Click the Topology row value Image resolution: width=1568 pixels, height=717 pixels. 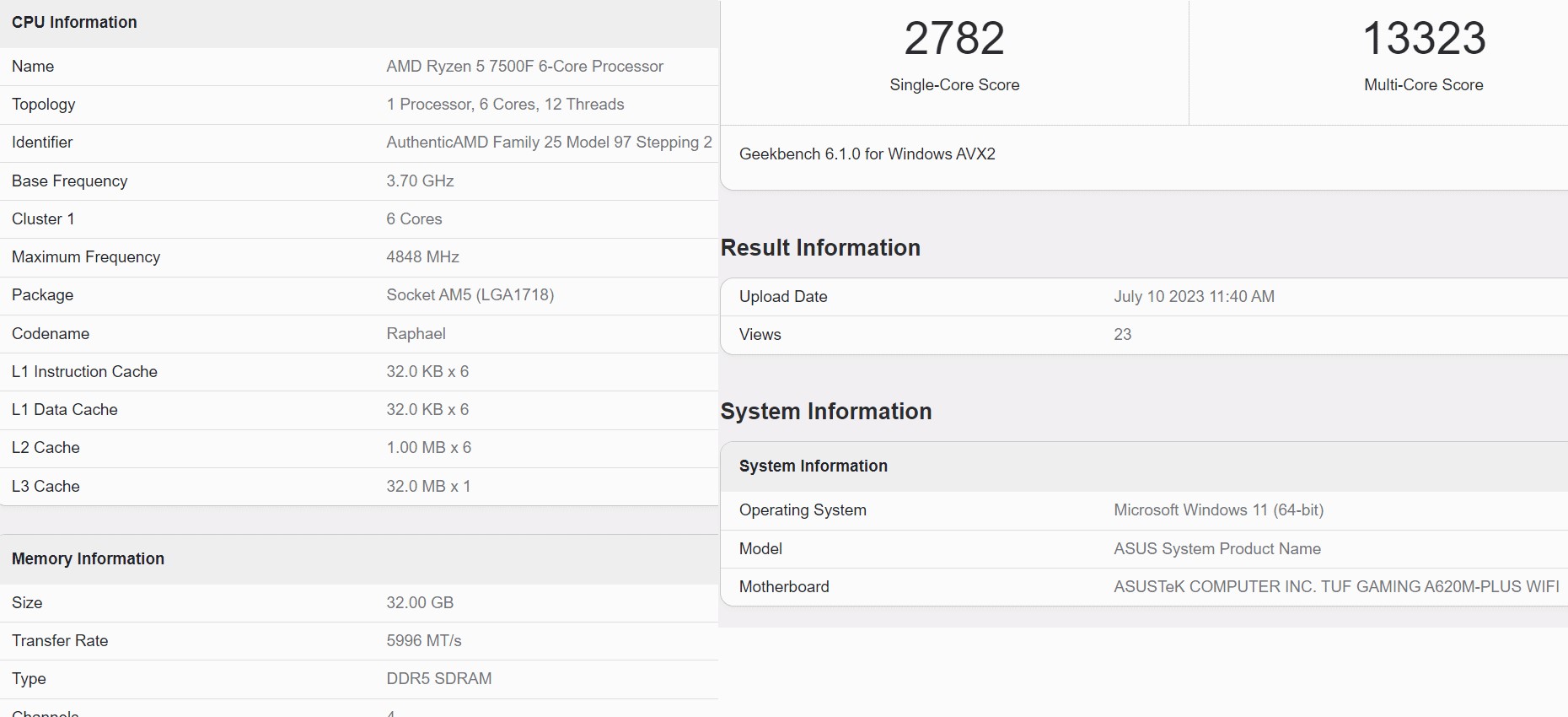tap(505, 105)
